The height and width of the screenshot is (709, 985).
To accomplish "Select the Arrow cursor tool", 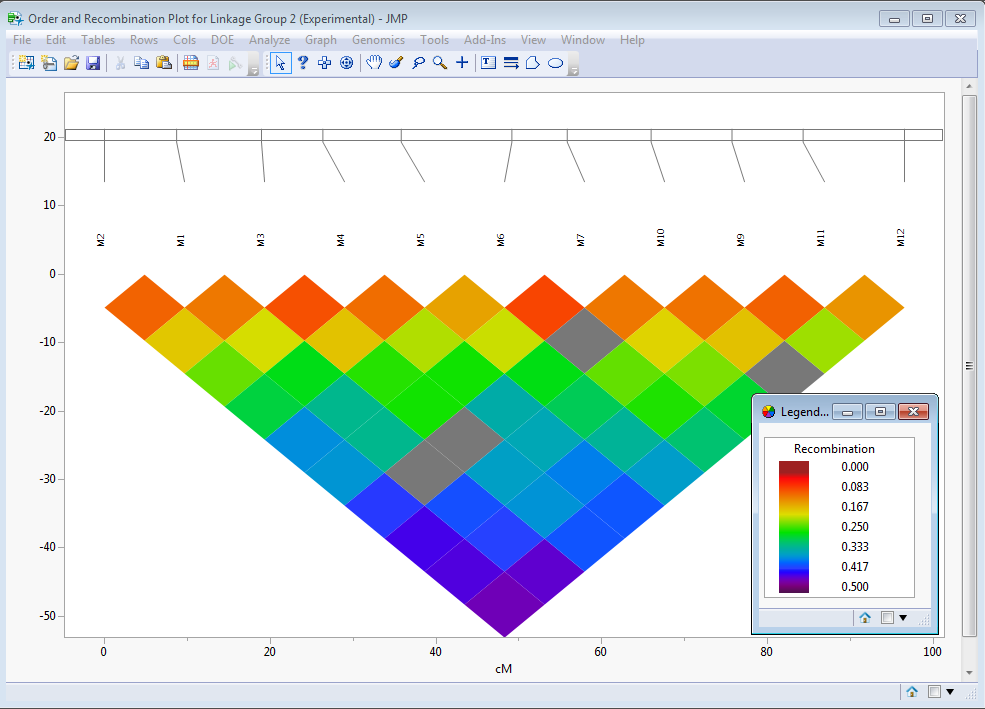I will (x=280, y=63).
